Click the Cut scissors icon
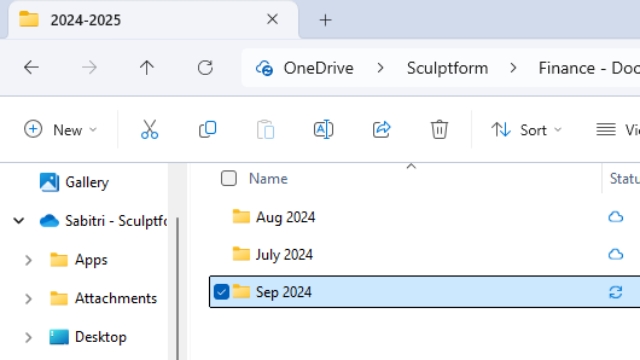The image size is (640, 360). 149,129
